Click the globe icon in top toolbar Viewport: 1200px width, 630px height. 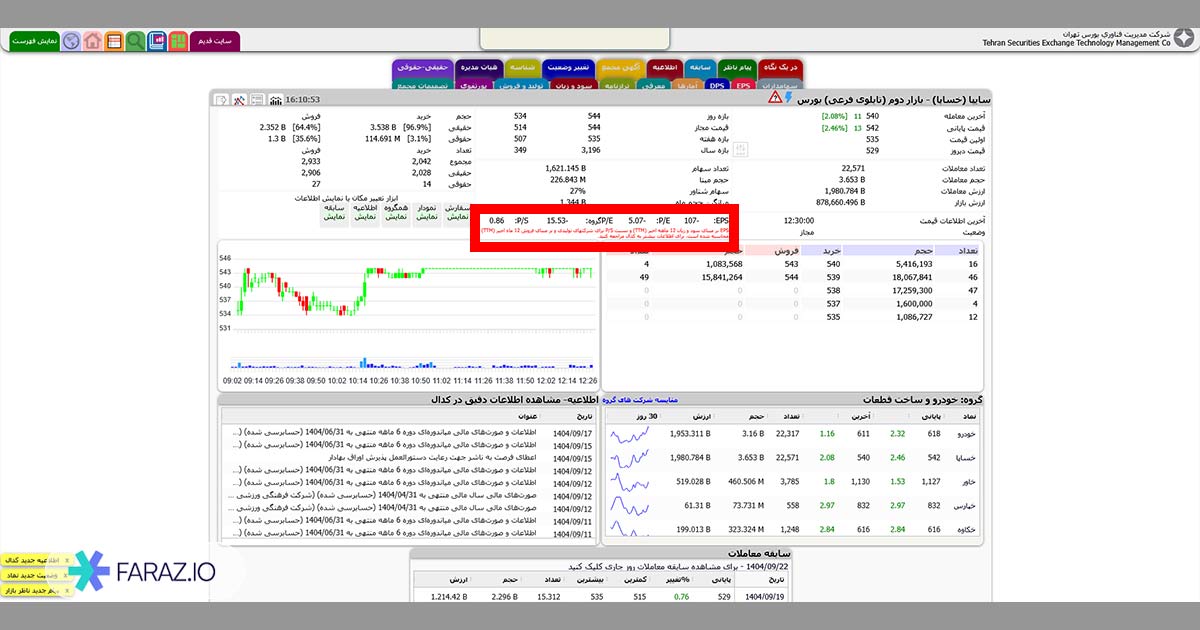point(71,41)
